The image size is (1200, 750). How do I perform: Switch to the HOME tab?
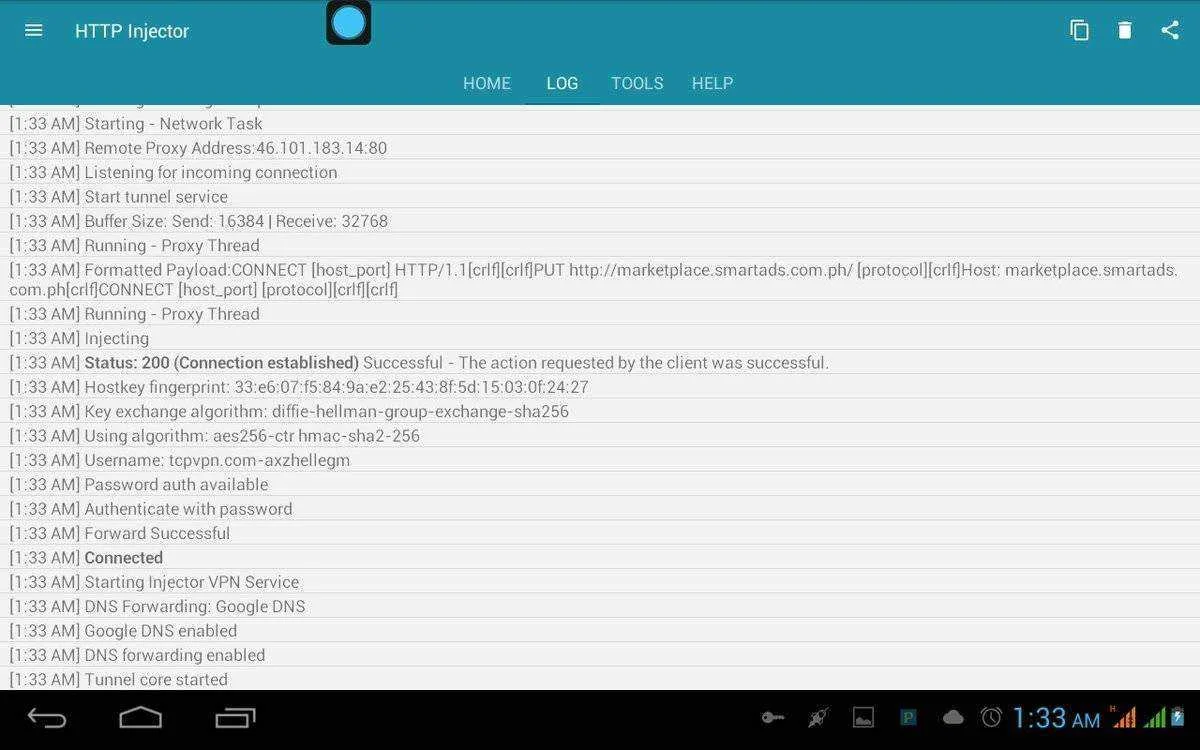(x=487, y=83)
